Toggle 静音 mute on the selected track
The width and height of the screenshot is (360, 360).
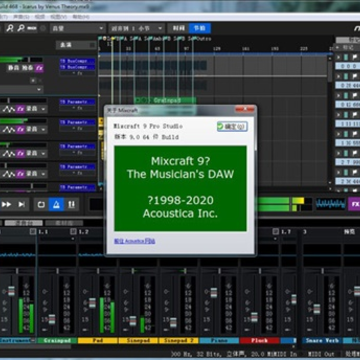coord(14,68)
